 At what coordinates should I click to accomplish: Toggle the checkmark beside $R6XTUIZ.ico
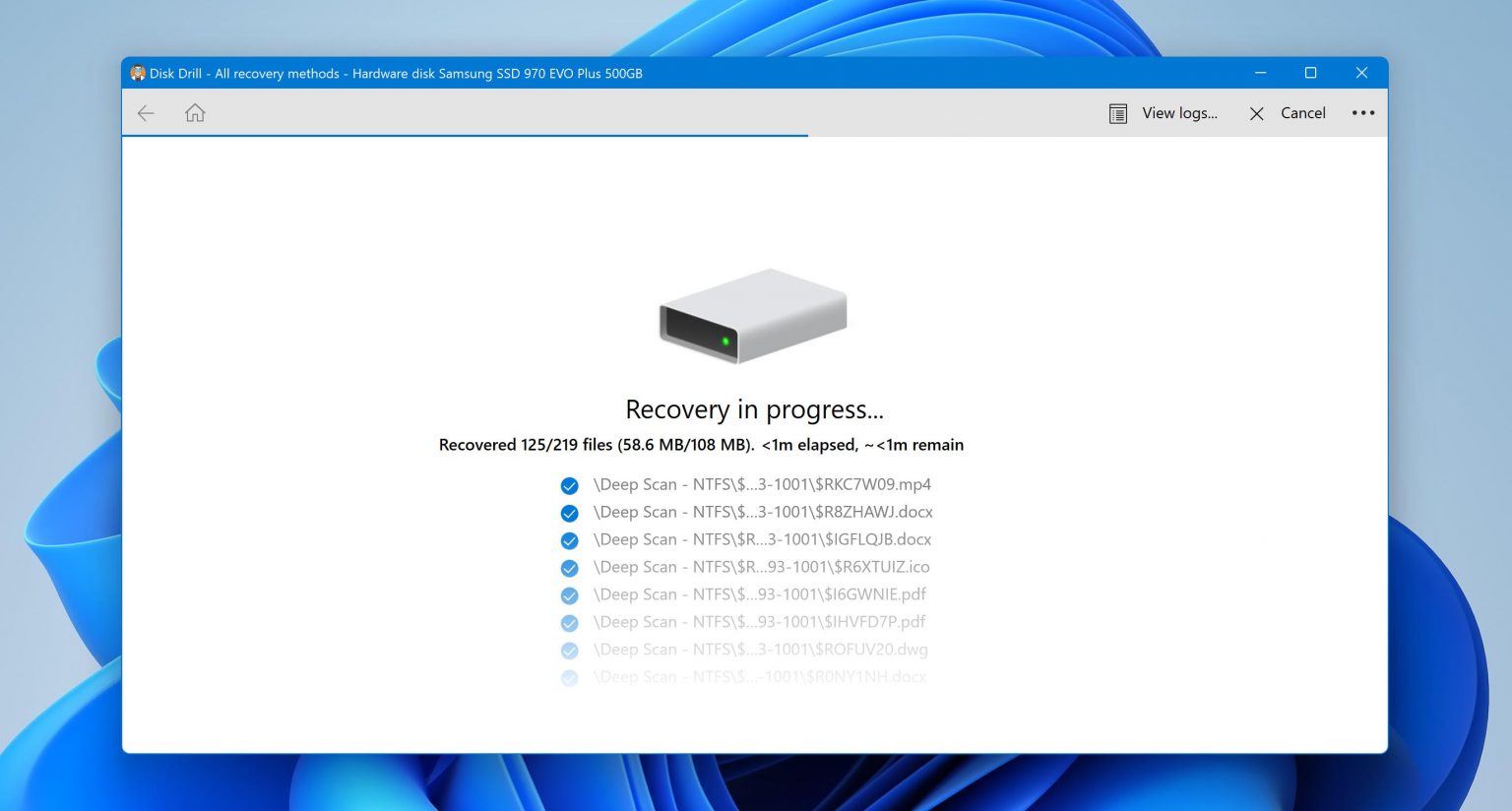[x=570, y=568]
